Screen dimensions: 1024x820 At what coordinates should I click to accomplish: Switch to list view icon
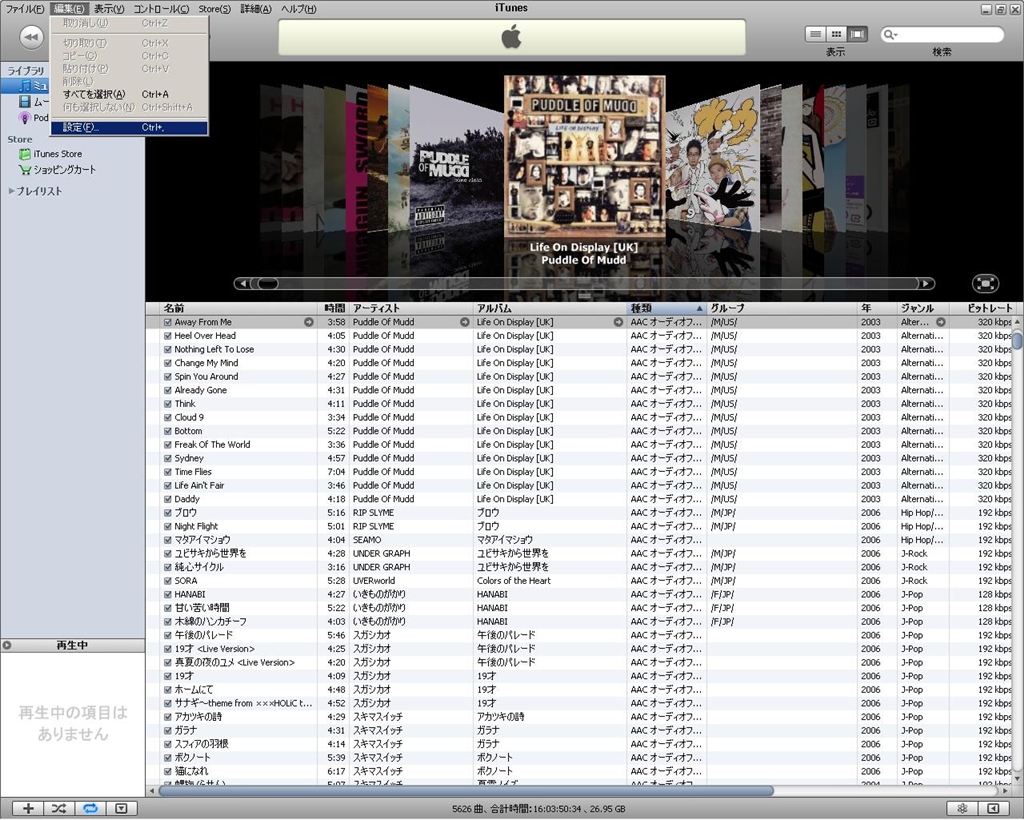(x=815, y=34)
